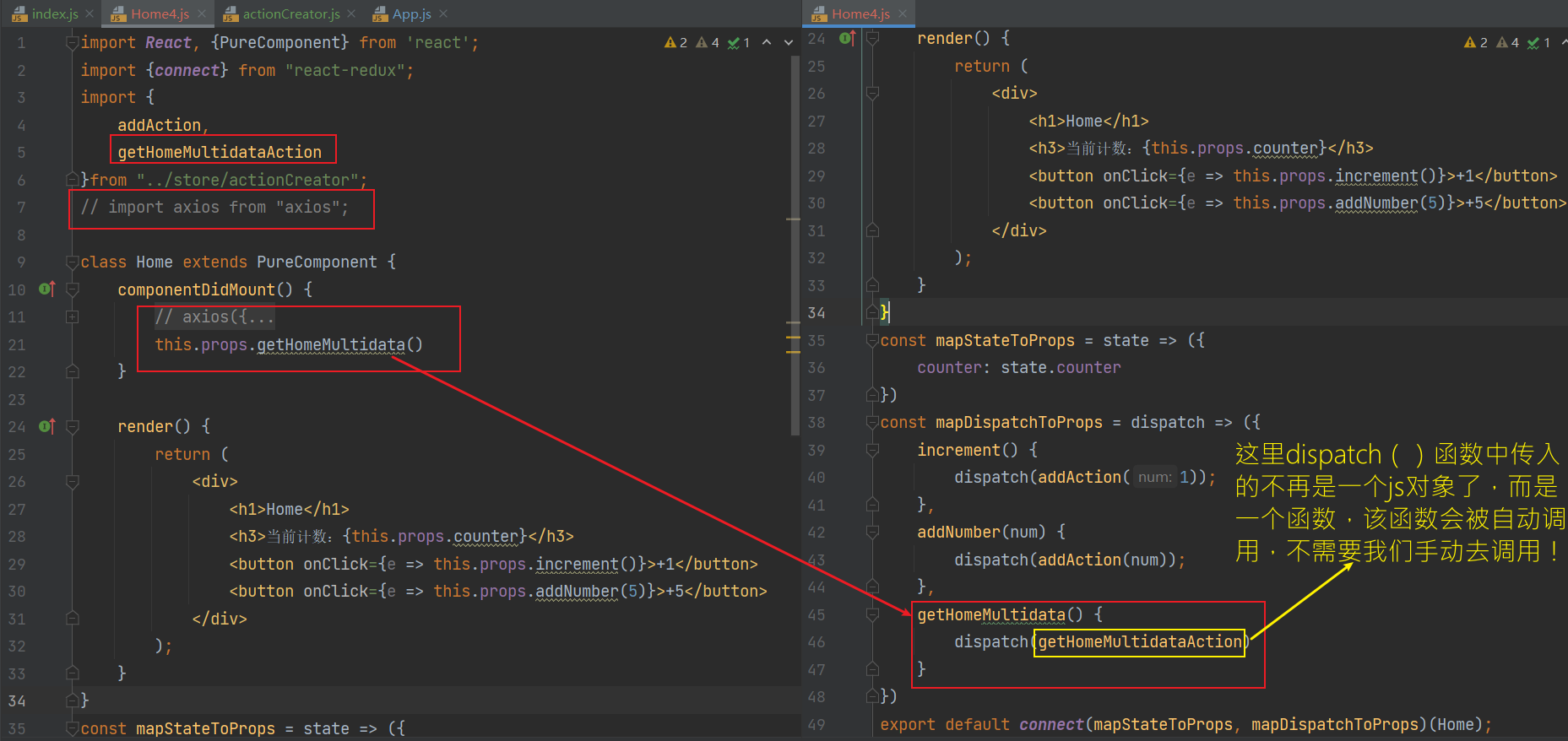Click getHomeMultidataAction inside dispatch call
This screenshot has height=741, width=1568.
click(x=1140, y=641)
